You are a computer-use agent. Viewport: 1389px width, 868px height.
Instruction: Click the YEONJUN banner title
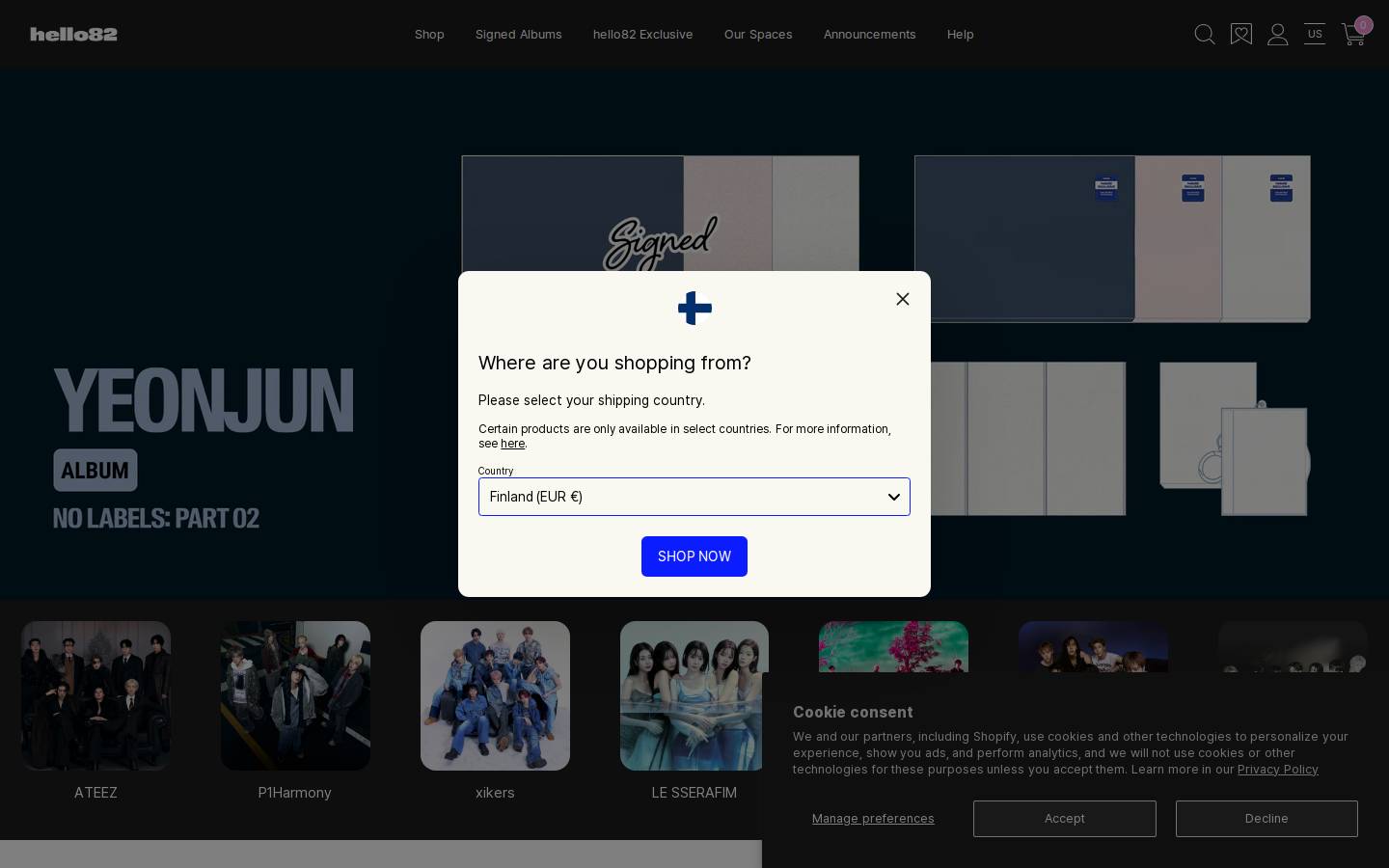[204, 400]
